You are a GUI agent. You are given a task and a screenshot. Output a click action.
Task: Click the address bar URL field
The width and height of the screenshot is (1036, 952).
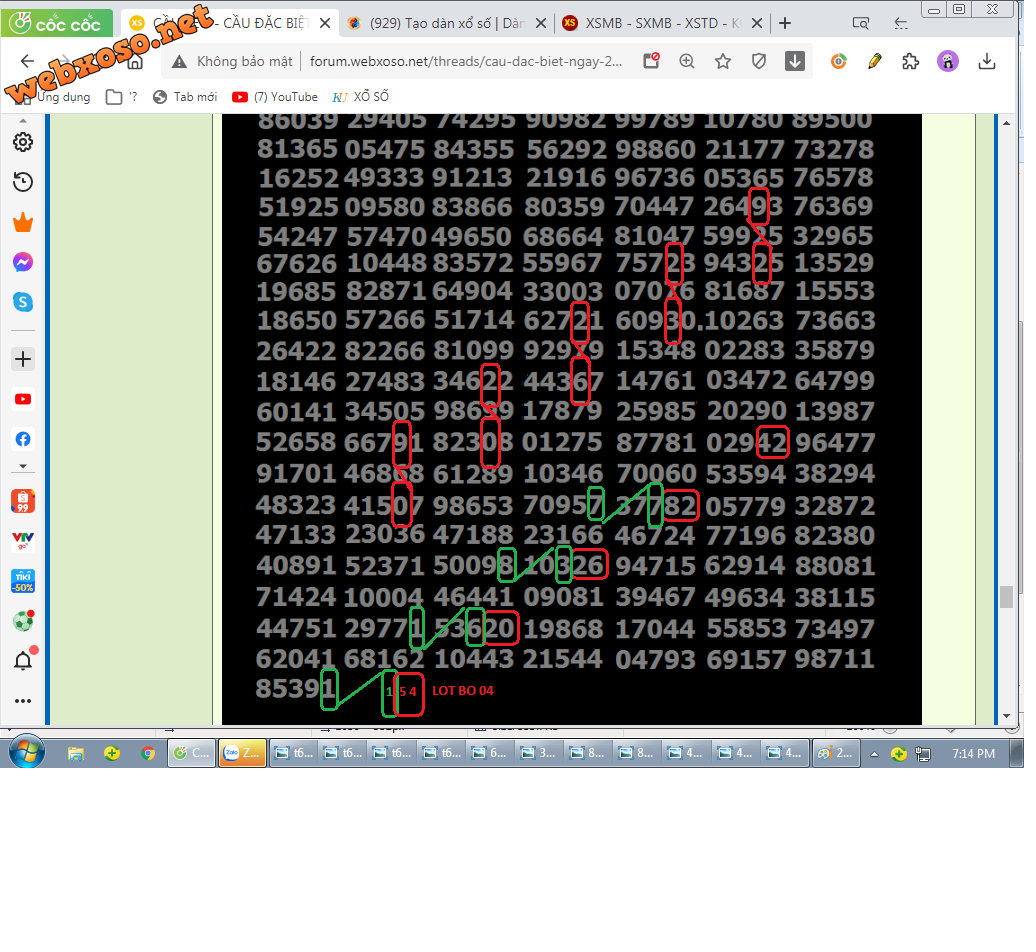point(466,61)
